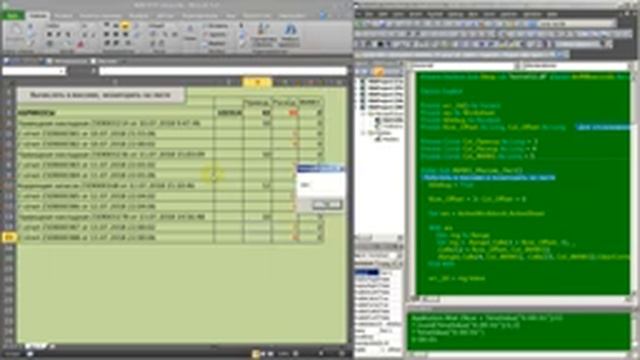This screenshot has height=360, width=640.
Task: Open the Name Box dropdown arrow
Action: pos(62,71)
